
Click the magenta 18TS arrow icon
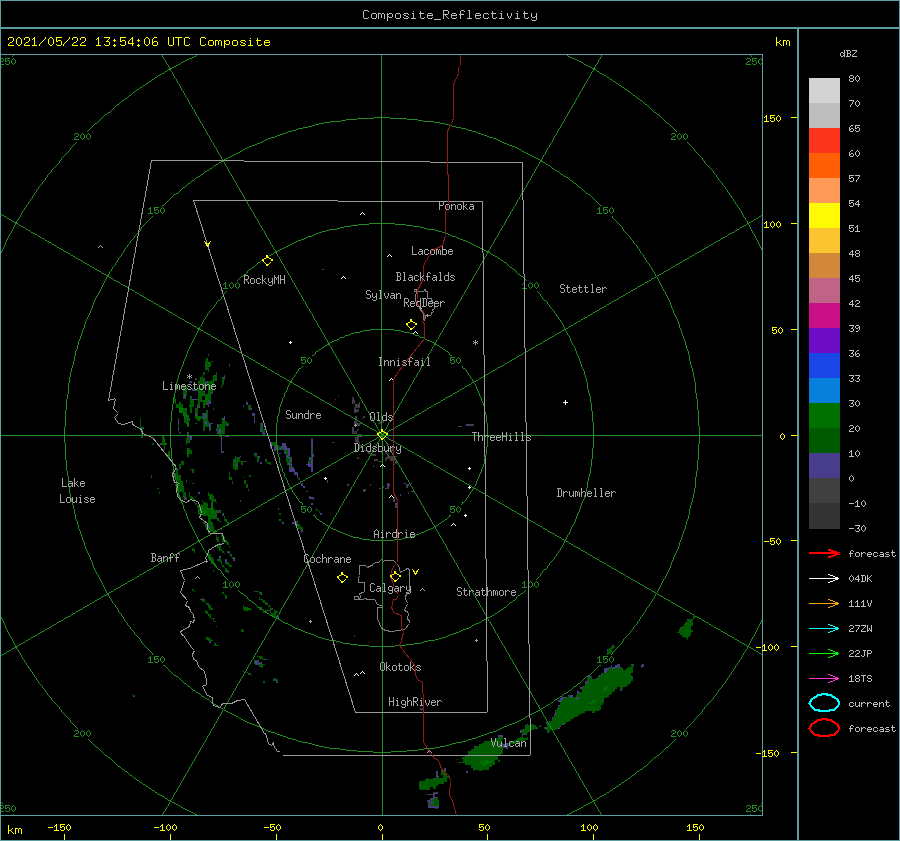click(824, 678)
